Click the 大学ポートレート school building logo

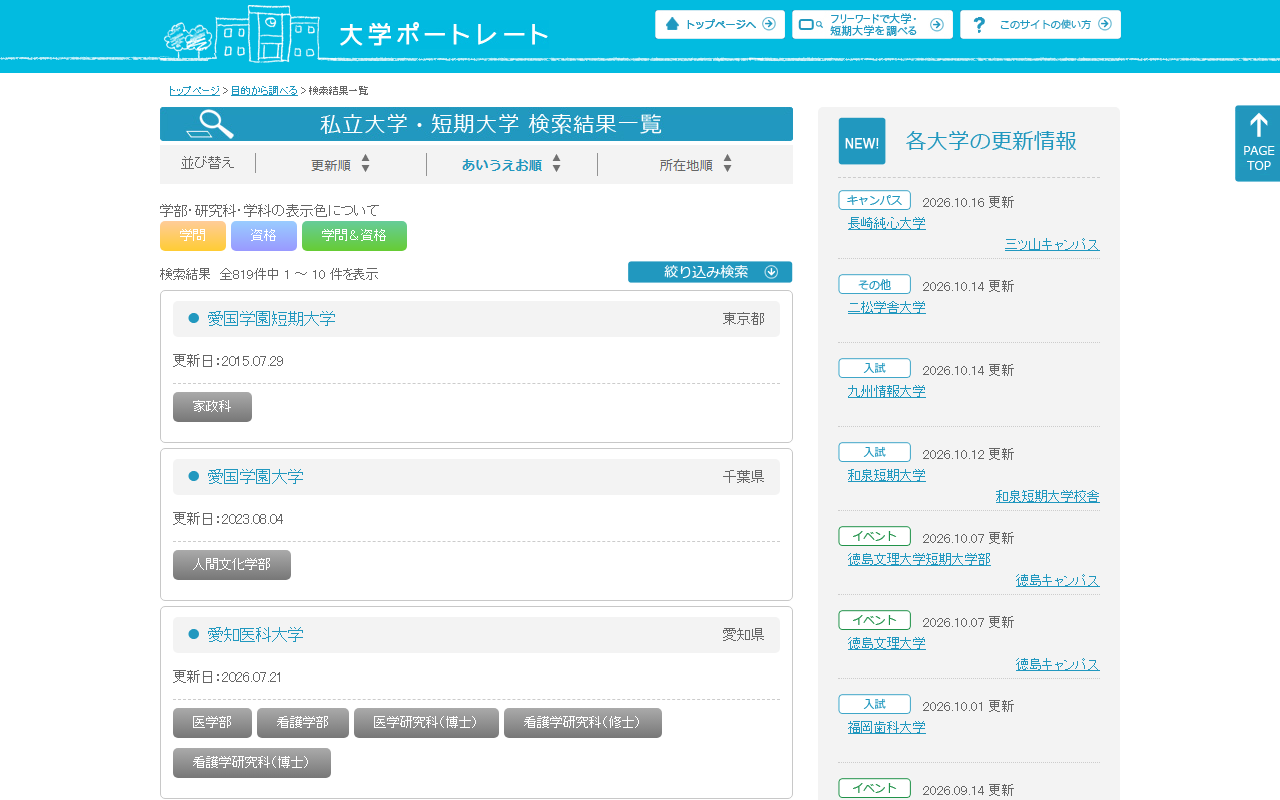click(x=355, y=33)
